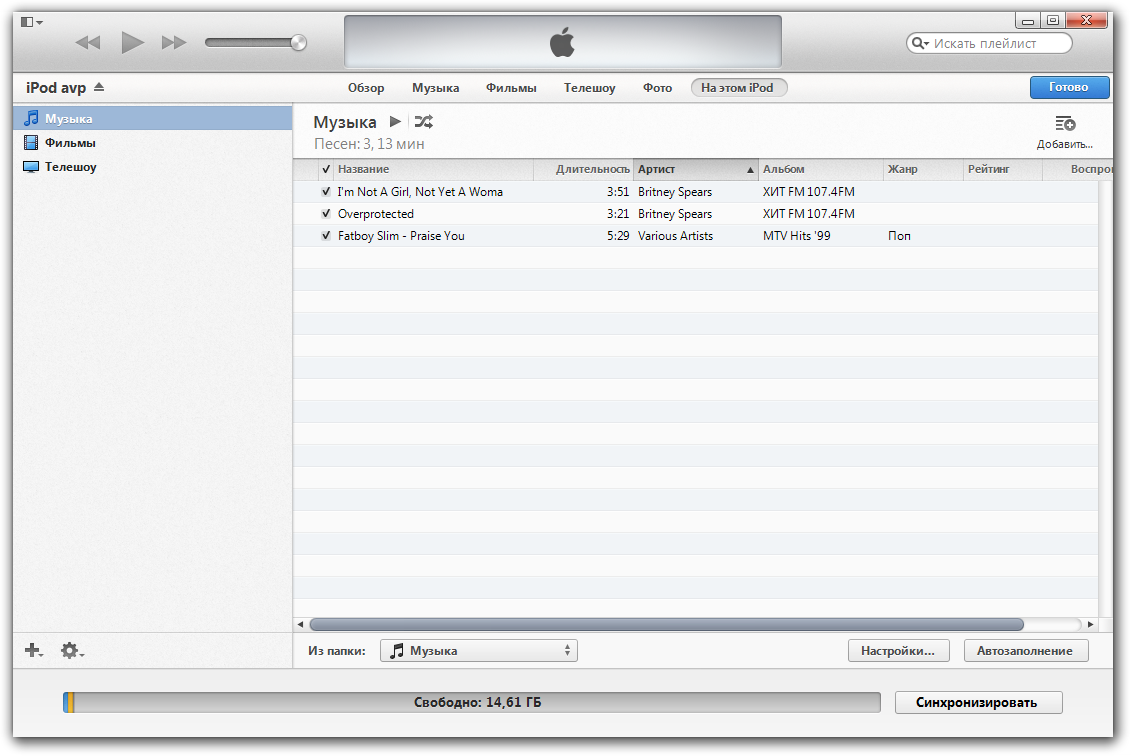
Task: Click the plus icon to add a playlist
Action: tap(33, 651)
